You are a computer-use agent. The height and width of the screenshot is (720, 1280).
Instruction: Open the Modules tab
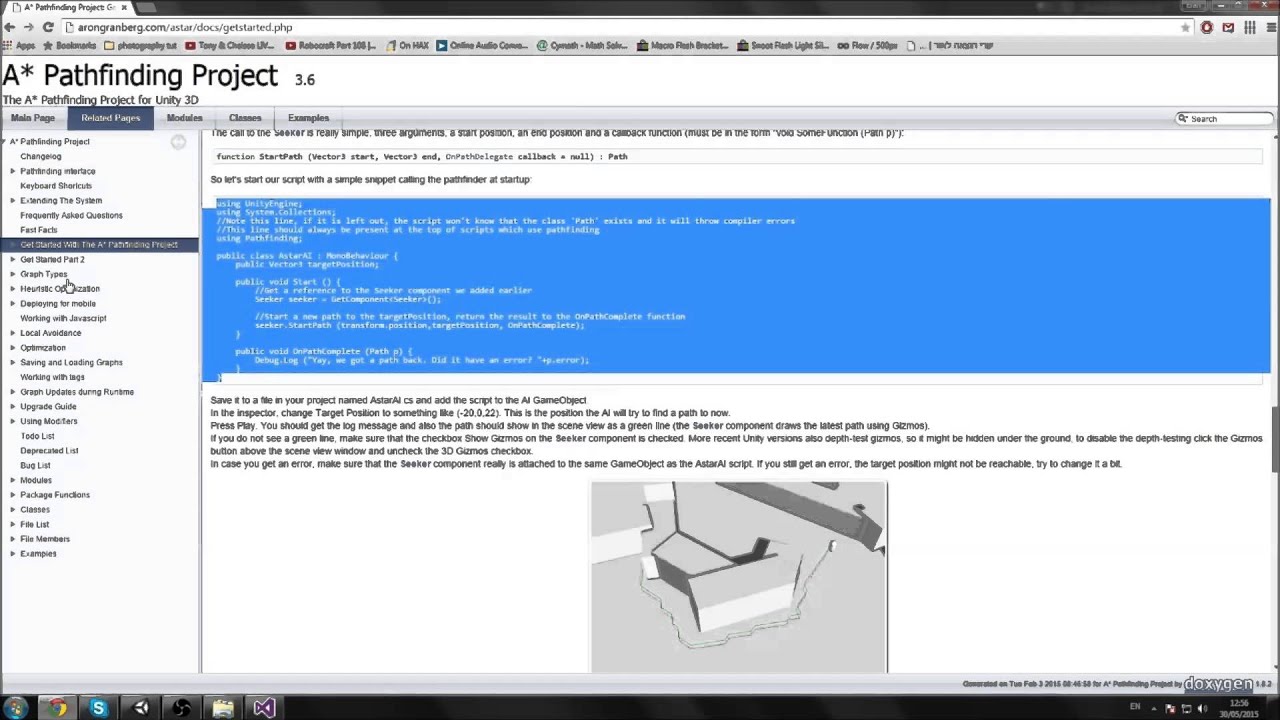[x=184, y=118]
